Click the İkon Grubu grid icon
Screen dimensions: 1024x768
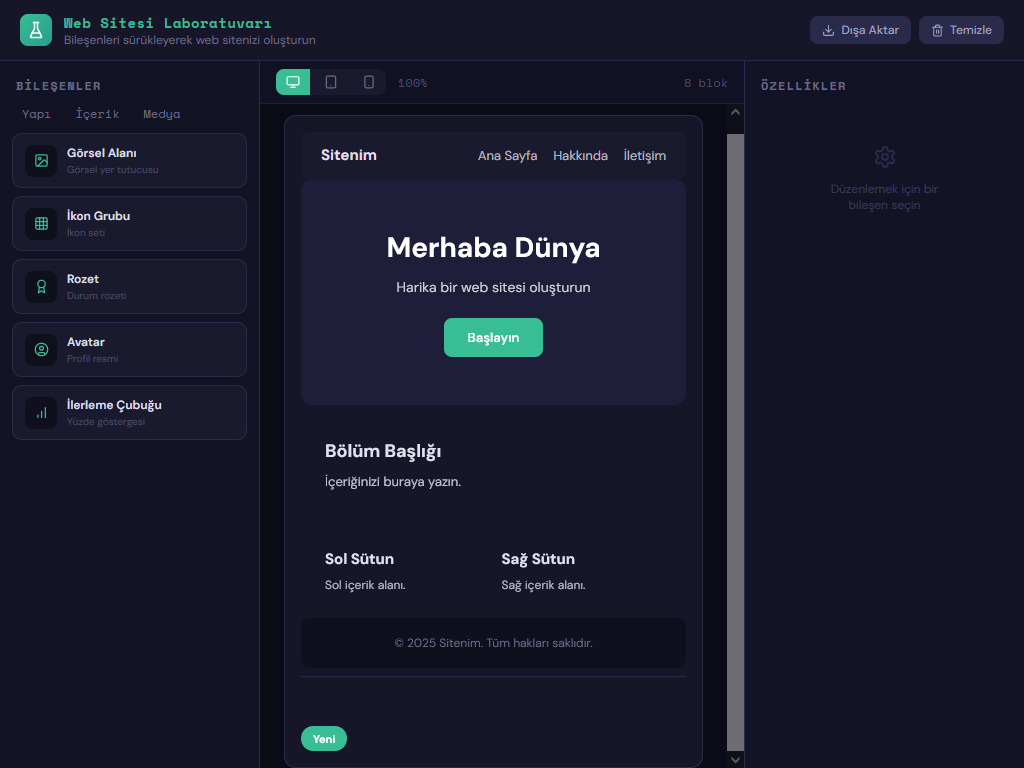click(41, 224)
